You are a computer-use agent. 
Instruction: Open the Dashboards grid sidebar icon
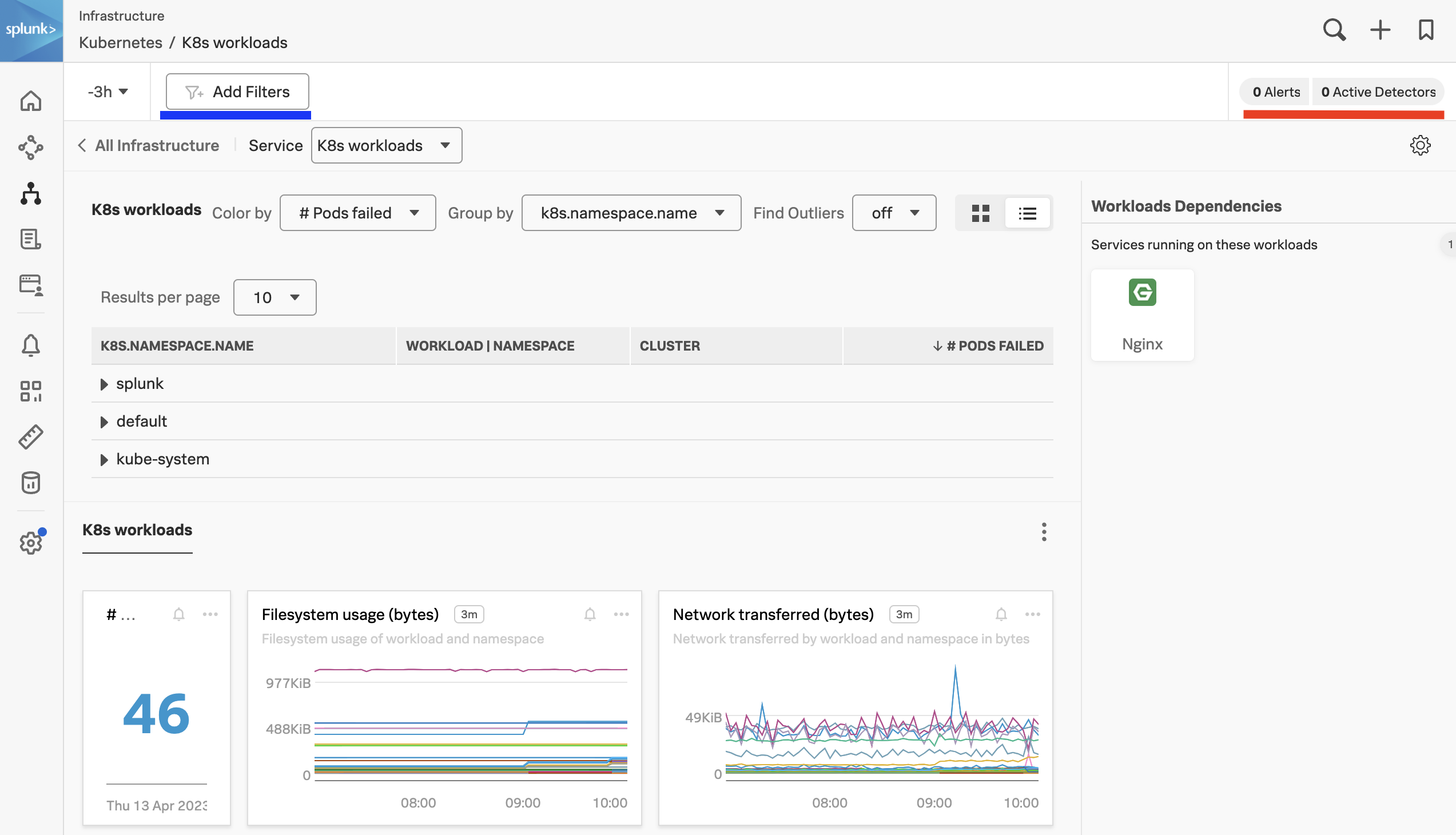coord(31,391)
